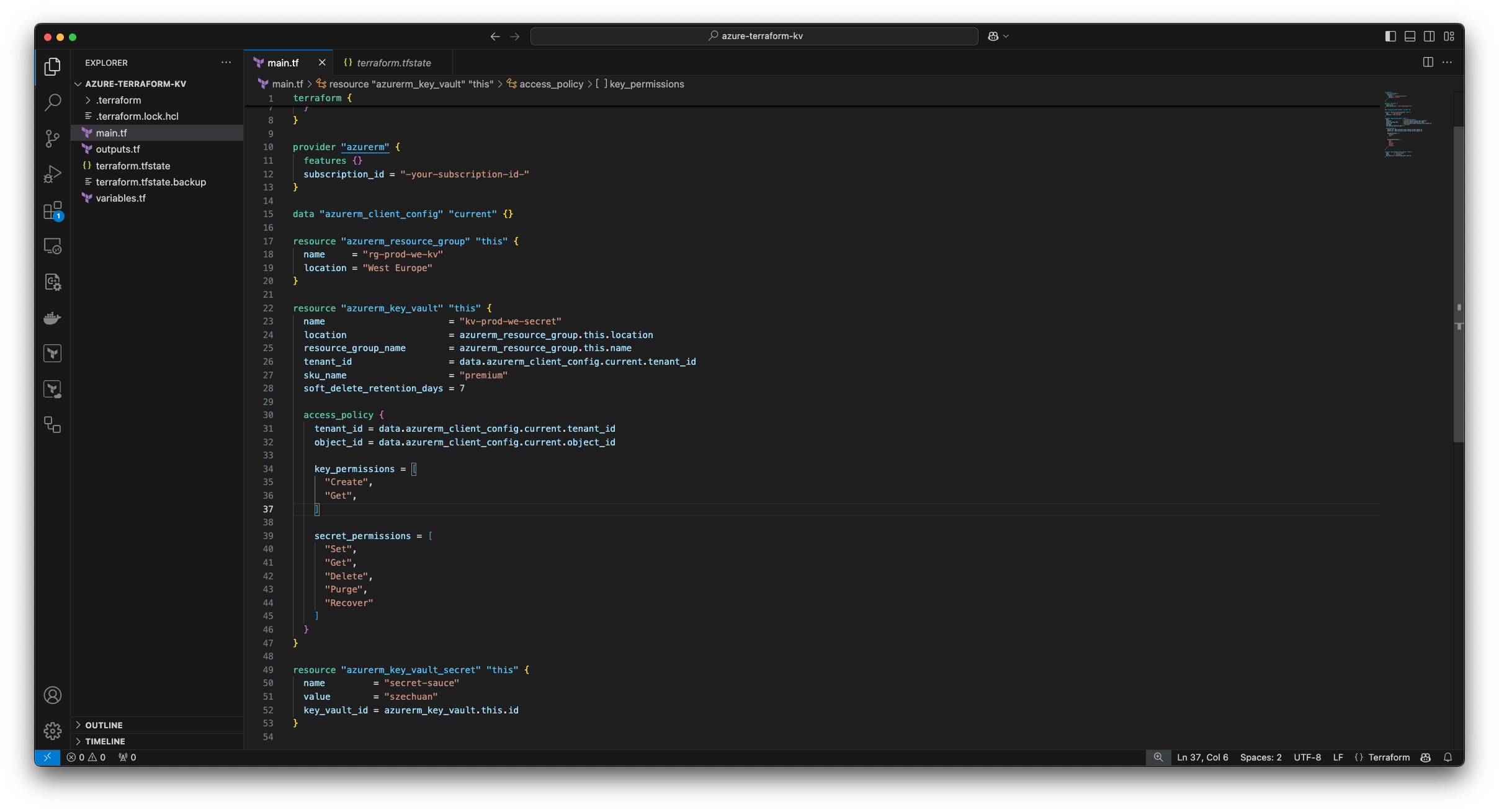Open Extensions view with update badge
The width and height of the screenshot is (1499, 812).
(x=53, y=211)
